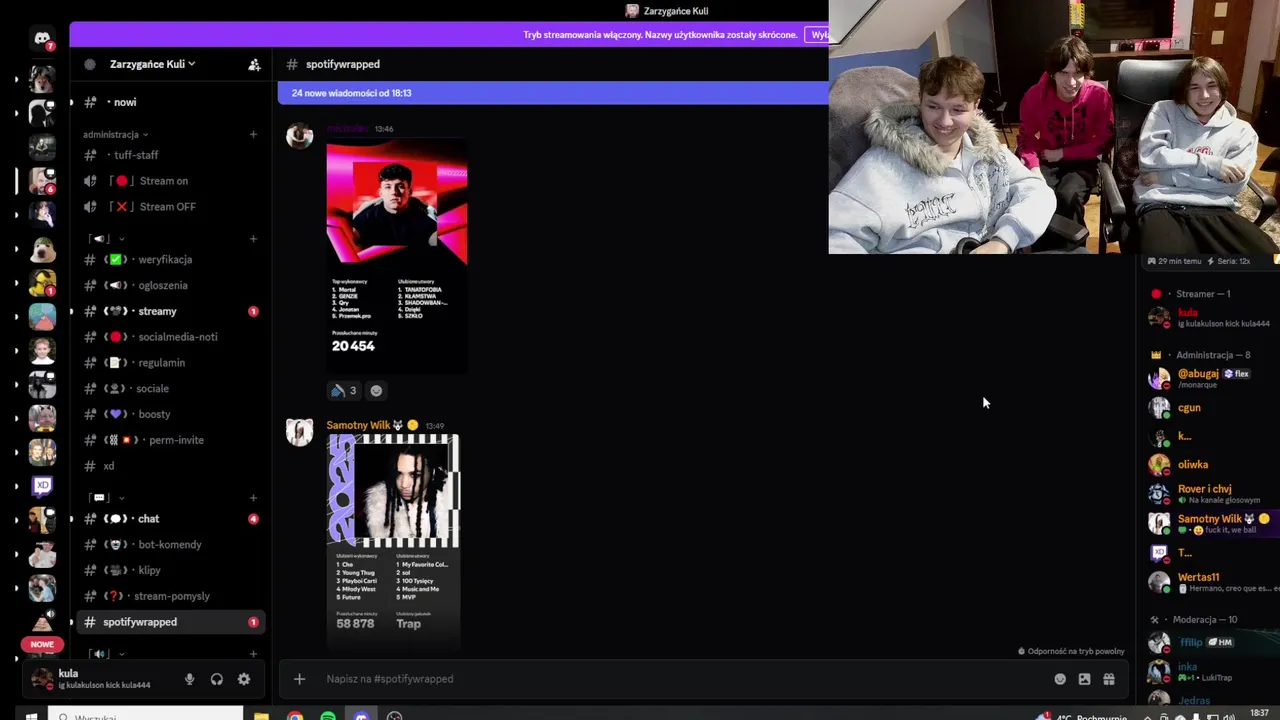The width and height of the screenshot is (1280, 720).
Task: Open Chrome from the taskbar
Action: pos(295,716)
